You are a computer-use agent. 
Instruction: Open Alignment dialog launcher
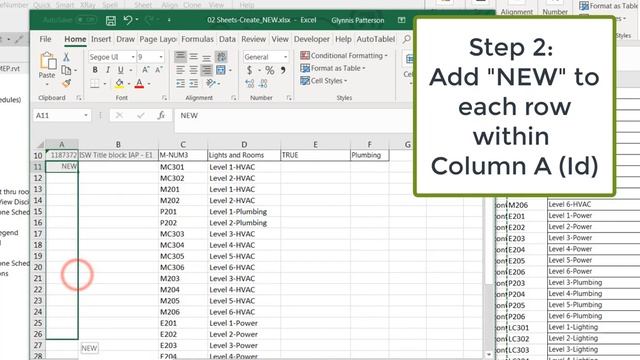point(233,98)
